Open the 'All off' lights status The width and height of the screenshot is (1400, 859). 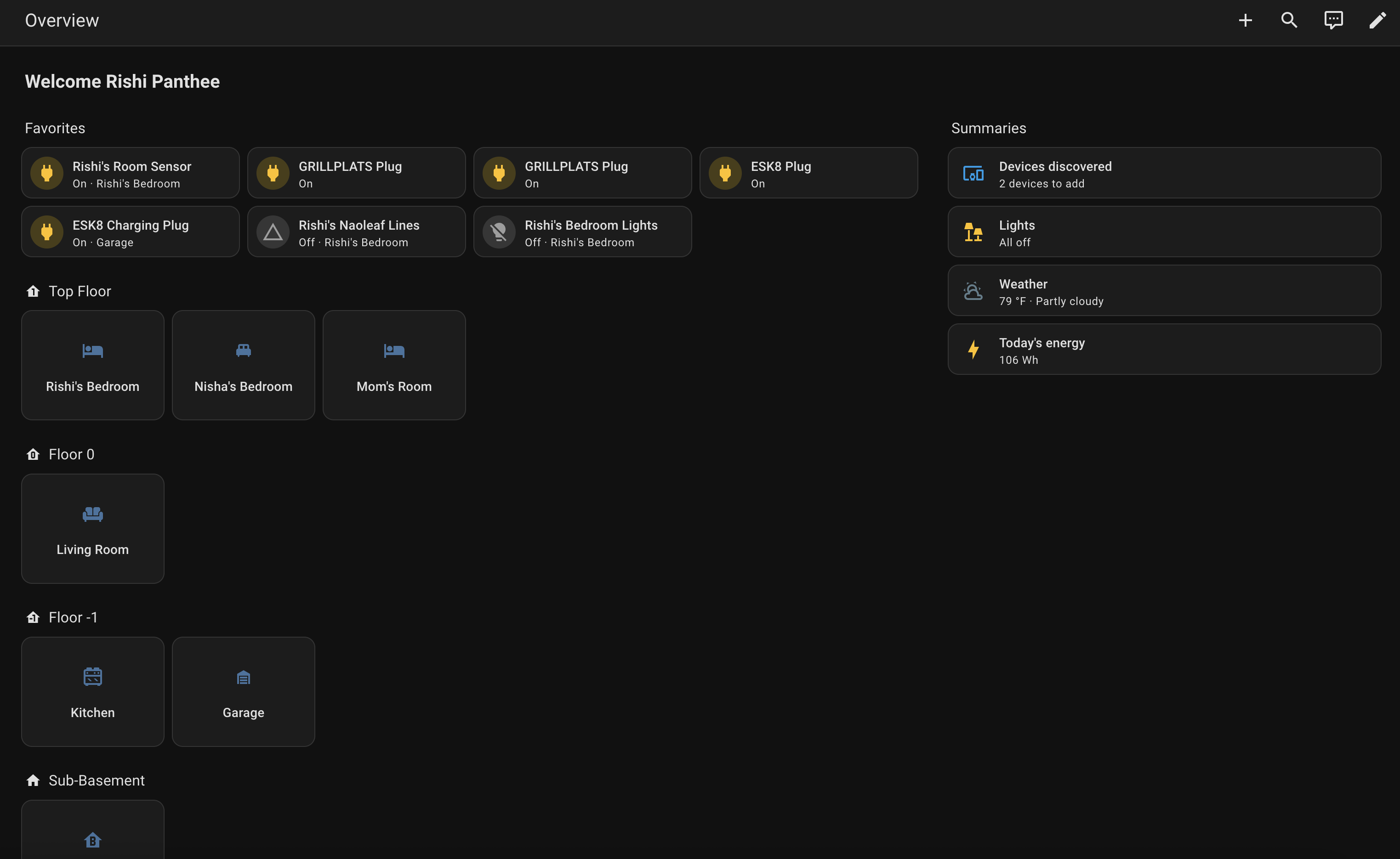point(1015,243)
